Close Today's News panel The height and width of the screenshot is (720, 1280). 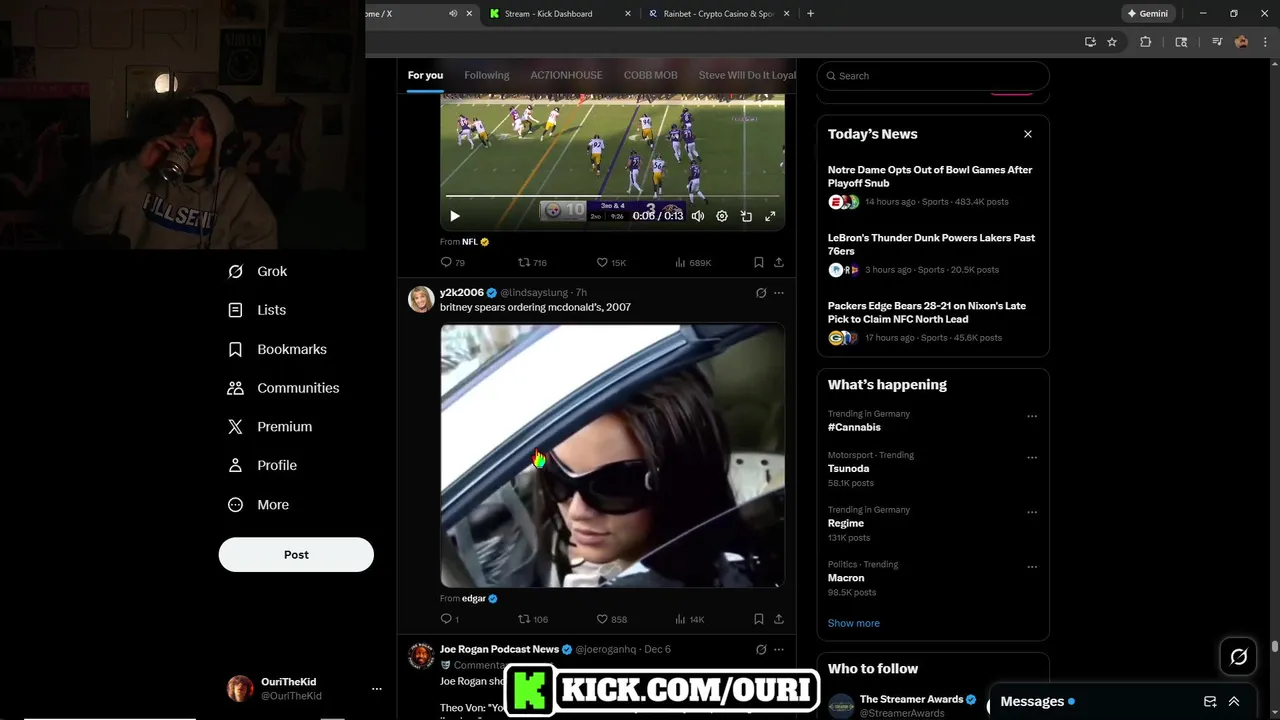point(1027,134)
